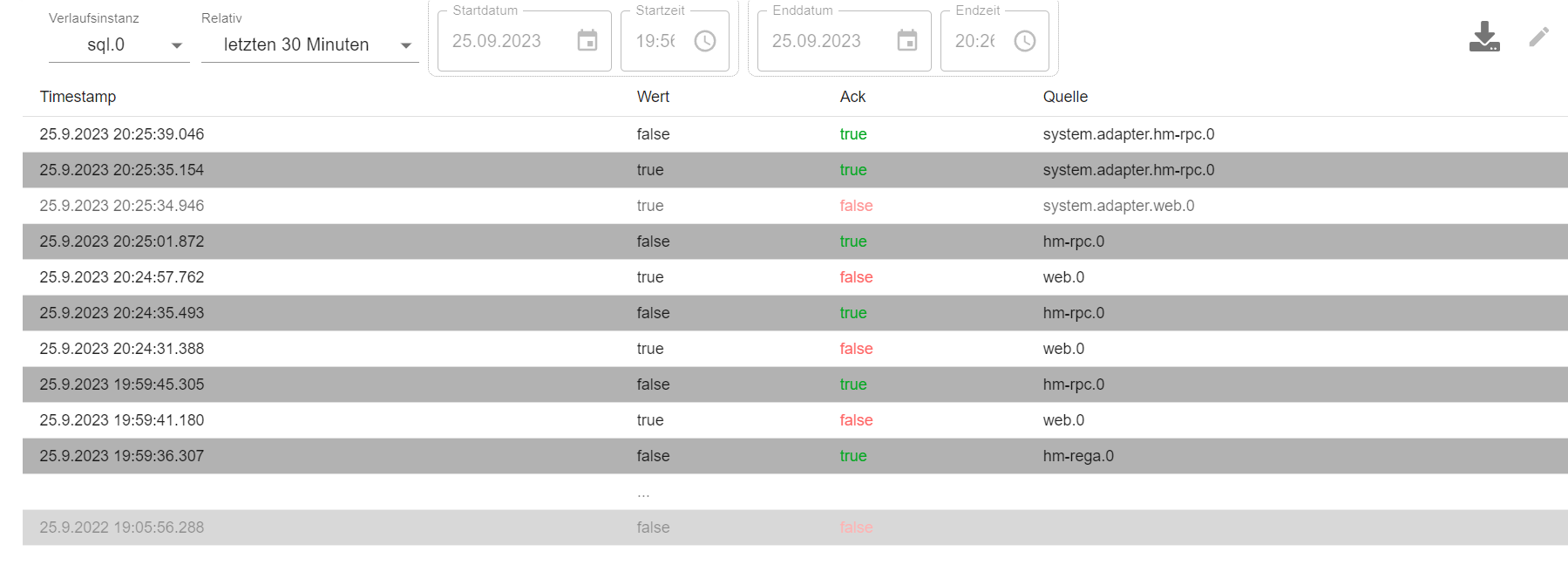Open the start time clock picker

pos(704,41)
